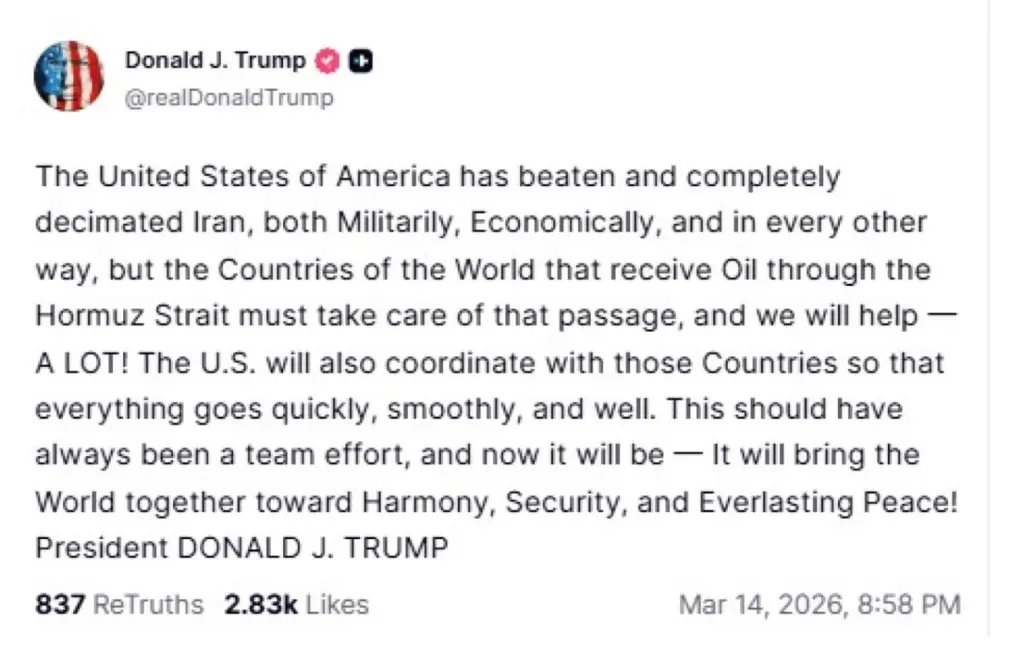Click the "President DONALD J. TRUMP" signature line
Image resolution: width=1024 pixels, height=659 pixels.
(x=240, y=548)
